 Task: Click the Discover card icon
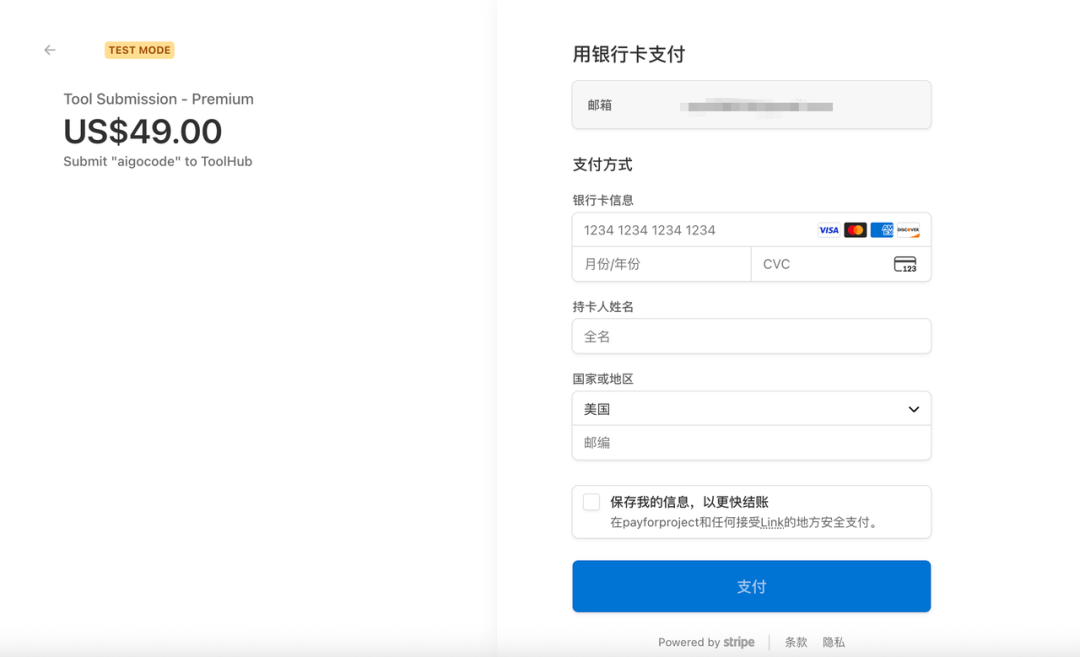pyautogui.click(x=909, y=230)
